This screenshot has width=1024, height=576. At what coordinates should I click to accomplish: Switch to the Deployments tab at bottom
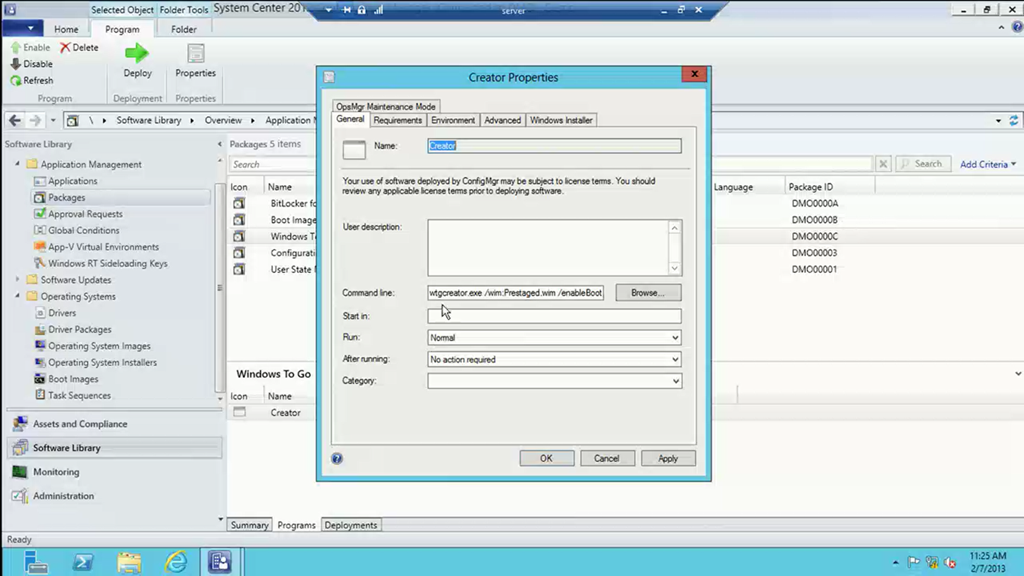pos(351,525)
